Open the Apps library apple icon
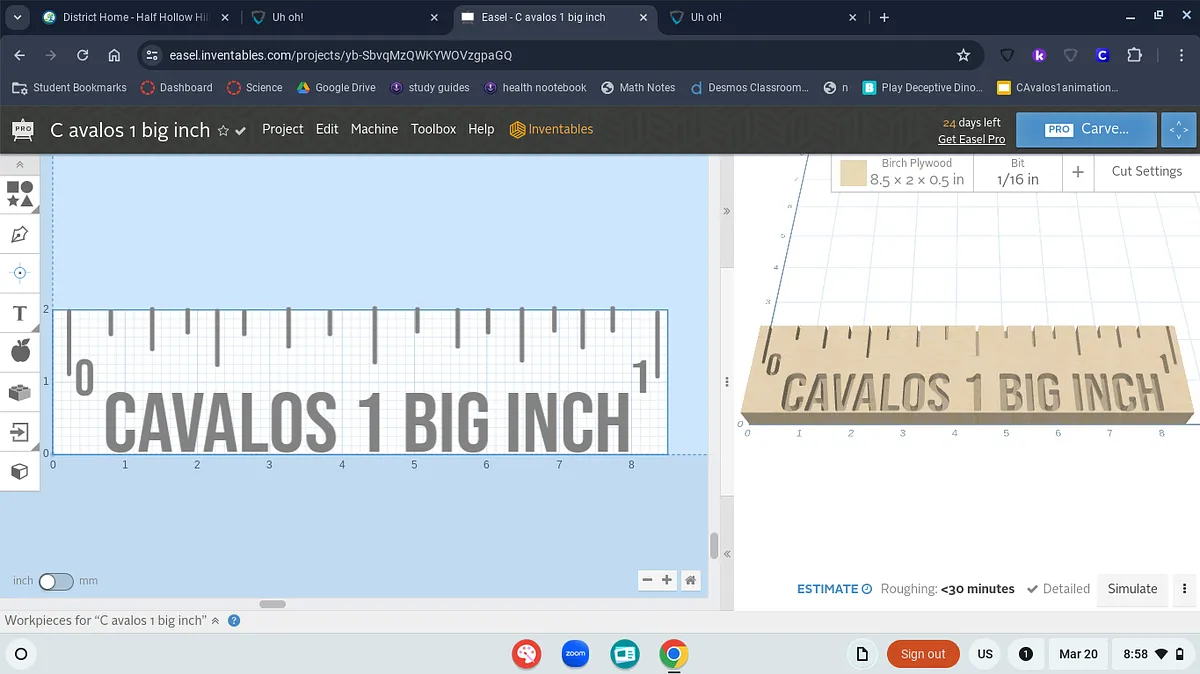The image size is (1200, 674). [20, 350]
